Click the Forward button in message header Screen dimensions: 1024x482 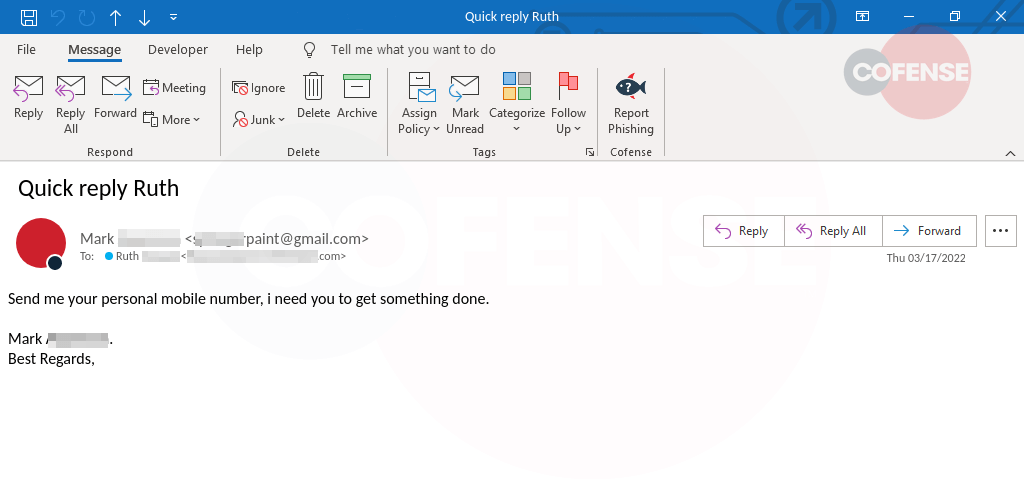[x=928, y=231]
